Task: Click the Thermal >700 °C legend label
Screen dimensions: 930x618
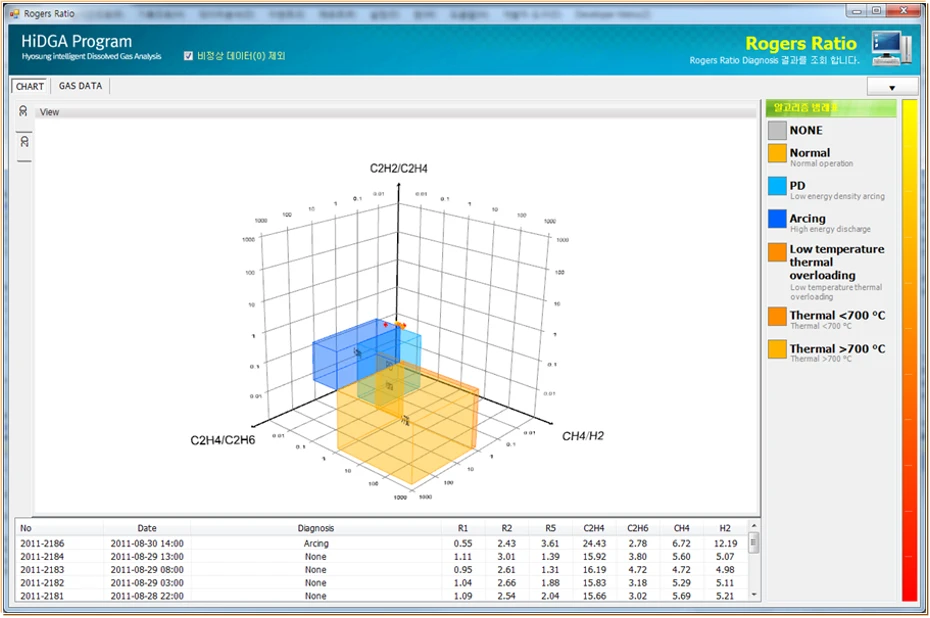Action: coord(837,349)
